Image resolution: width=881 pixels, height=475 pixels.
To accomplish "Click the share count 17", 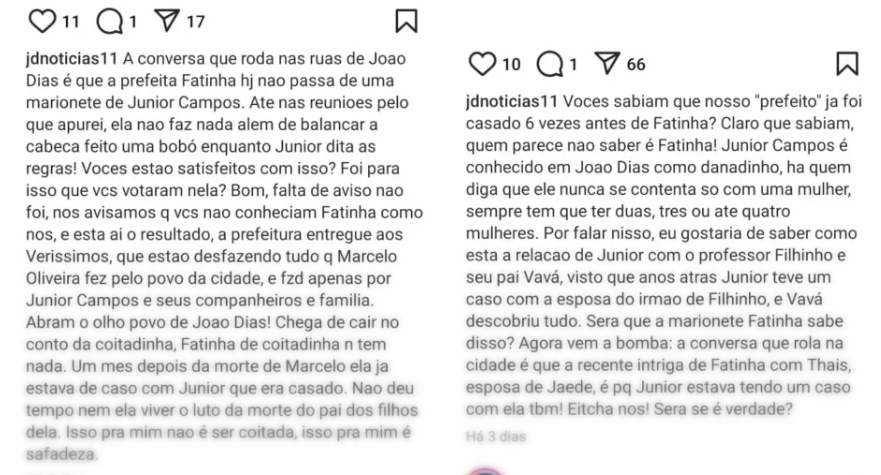I will point(195,20).
